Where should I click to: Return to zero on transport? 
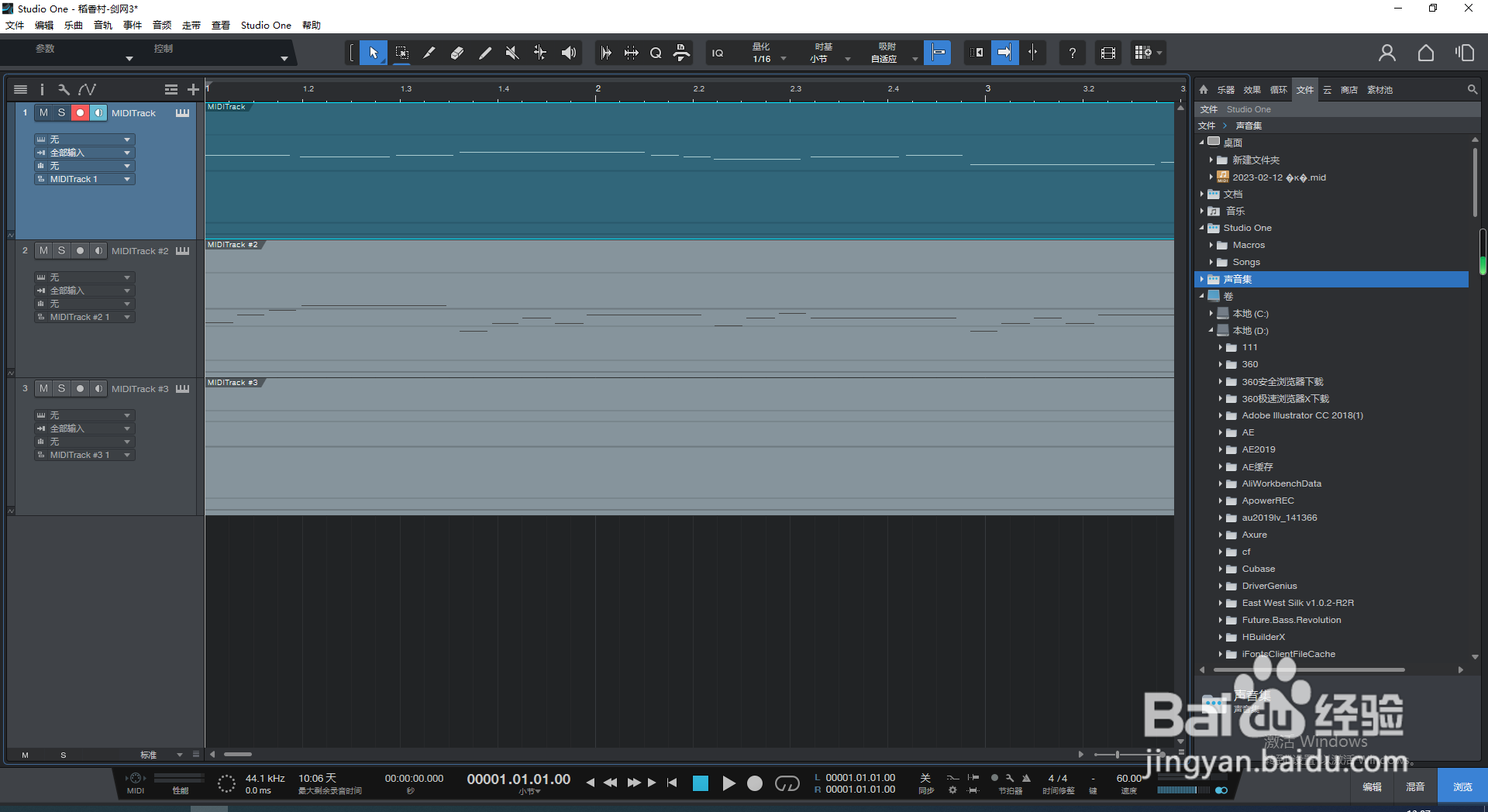(672, 783)
